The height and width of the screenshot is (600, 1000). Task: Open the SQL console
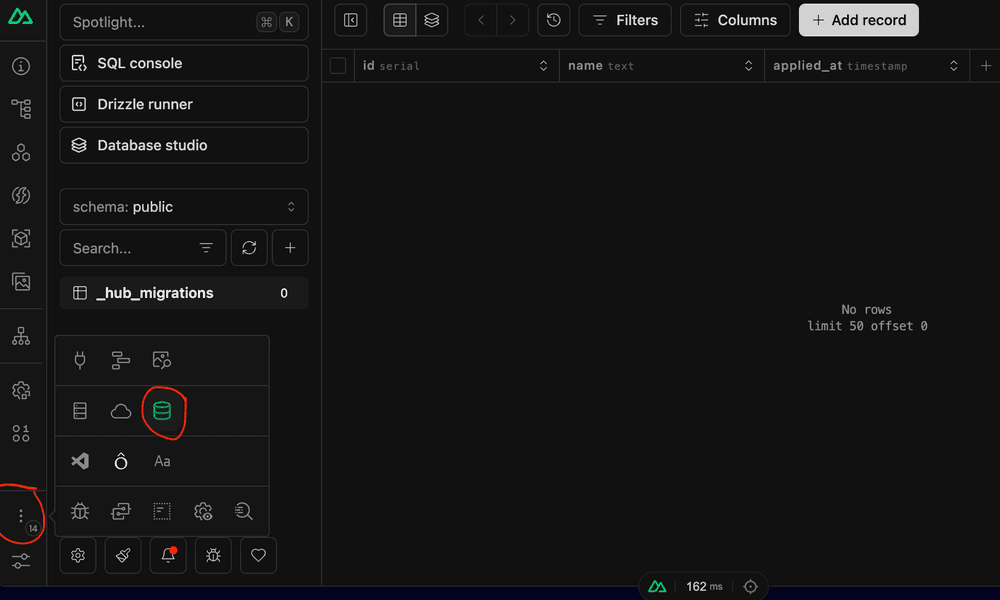point(183,64)
